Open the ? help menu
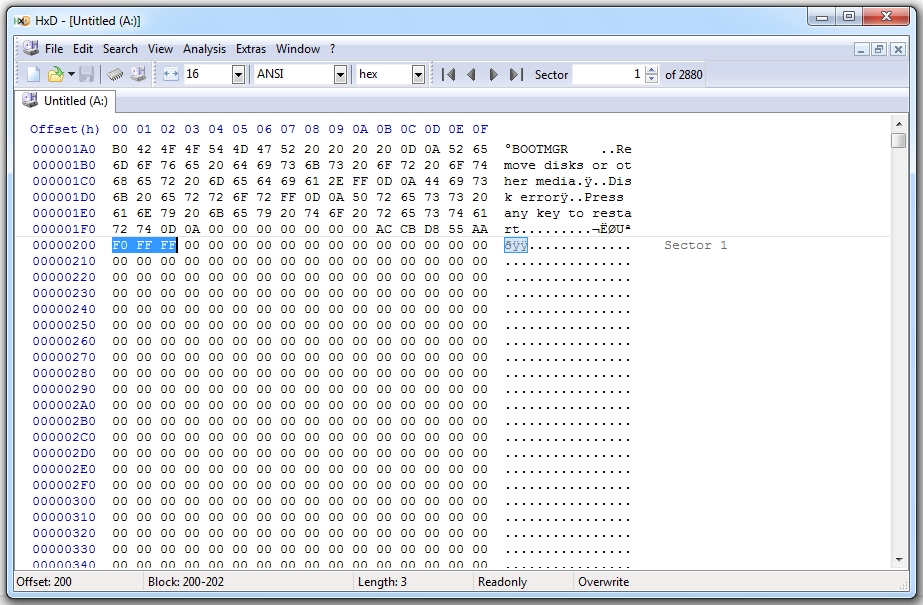Screen dimensions: 923x605 [x=333, y=49]
